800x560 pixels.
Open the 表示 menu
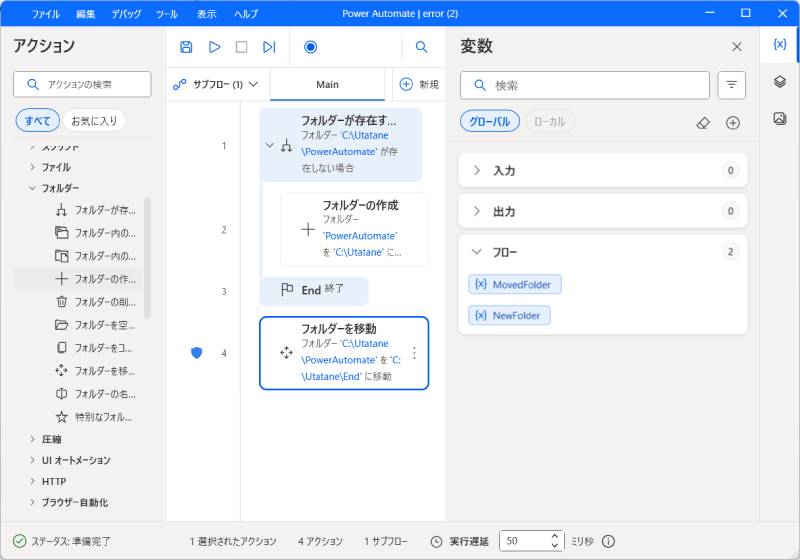point(207,14)
